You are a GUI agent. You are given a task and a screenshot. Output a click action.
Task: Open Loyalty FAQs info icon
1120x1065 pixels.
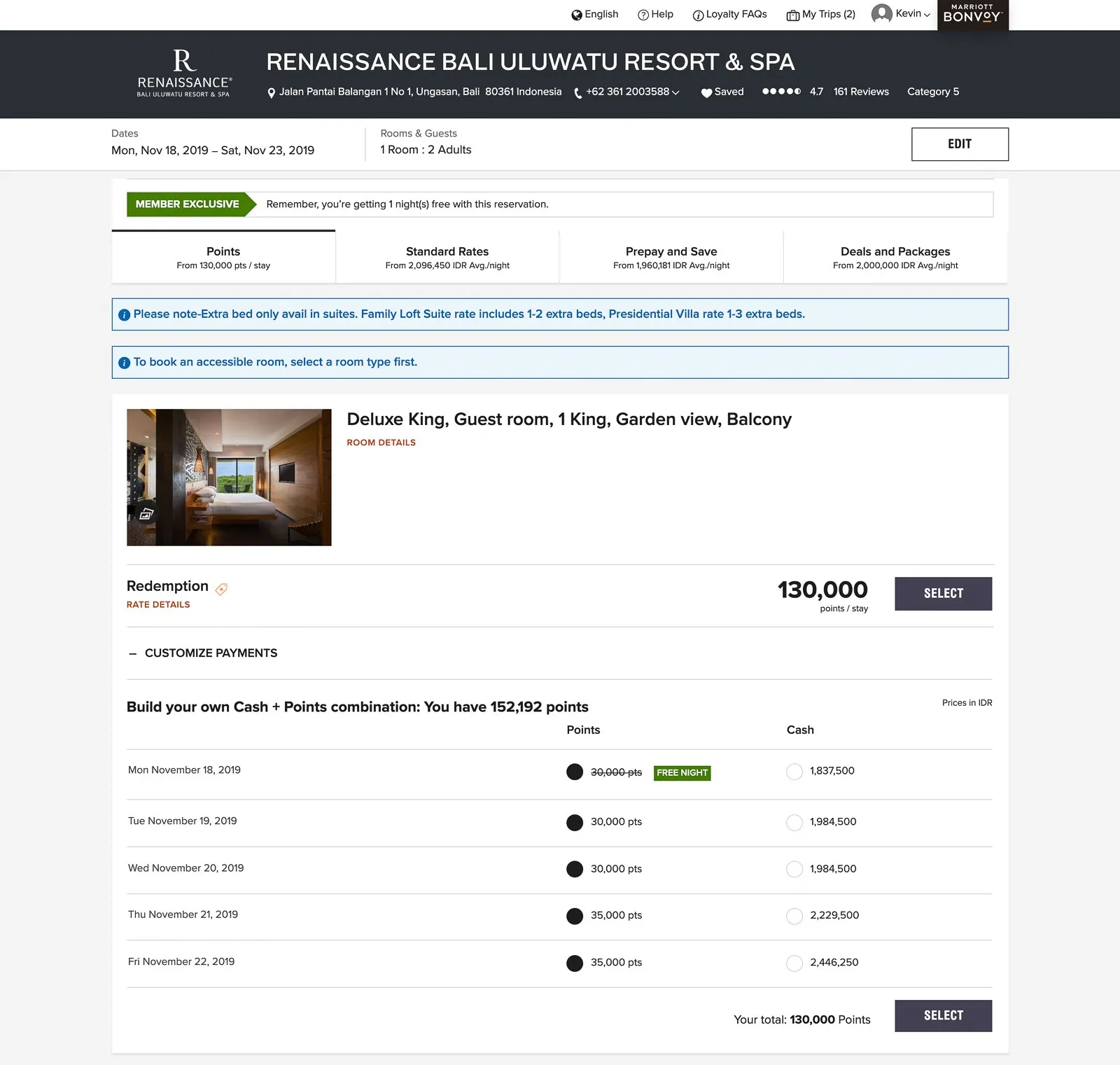[698, 15]
